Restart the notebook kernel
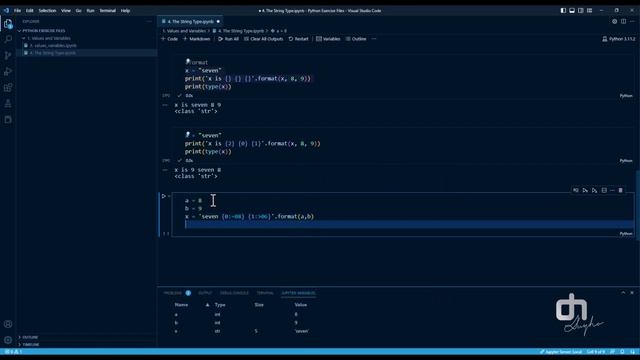This screenshot has height=360, width=640. pyautogui.click(x=298, y=39)
